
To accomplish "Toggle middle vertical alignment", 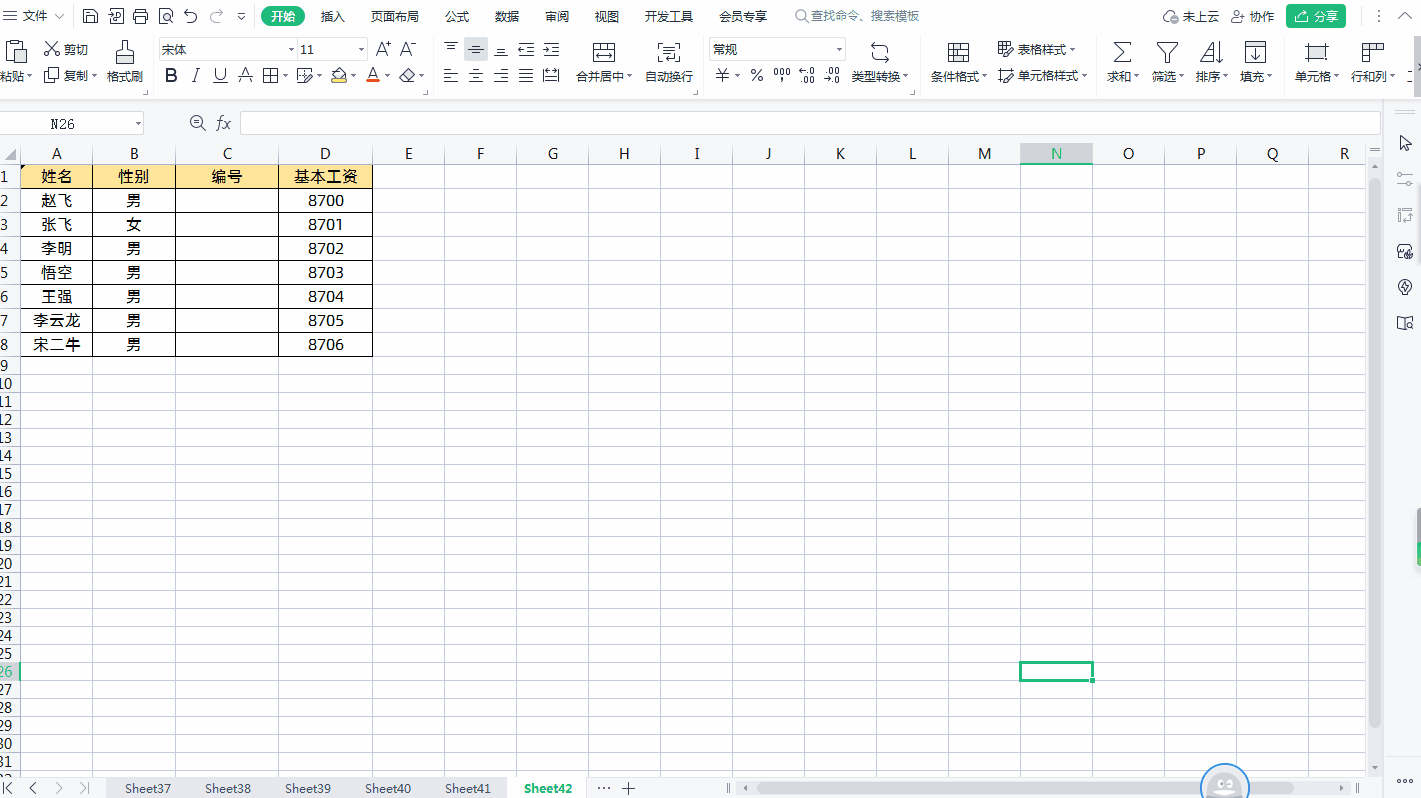I will pyautogui.click(x=476, y=49).
